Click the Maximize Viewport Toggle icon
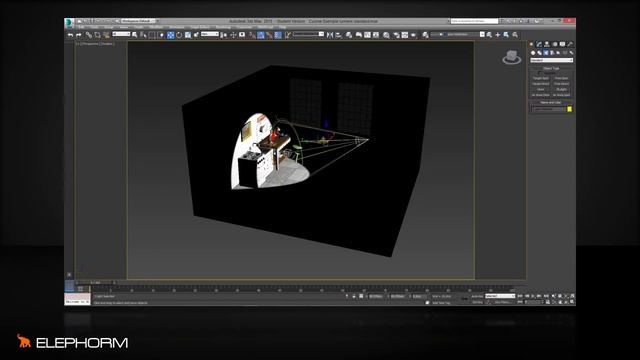 tap(572, 302)
